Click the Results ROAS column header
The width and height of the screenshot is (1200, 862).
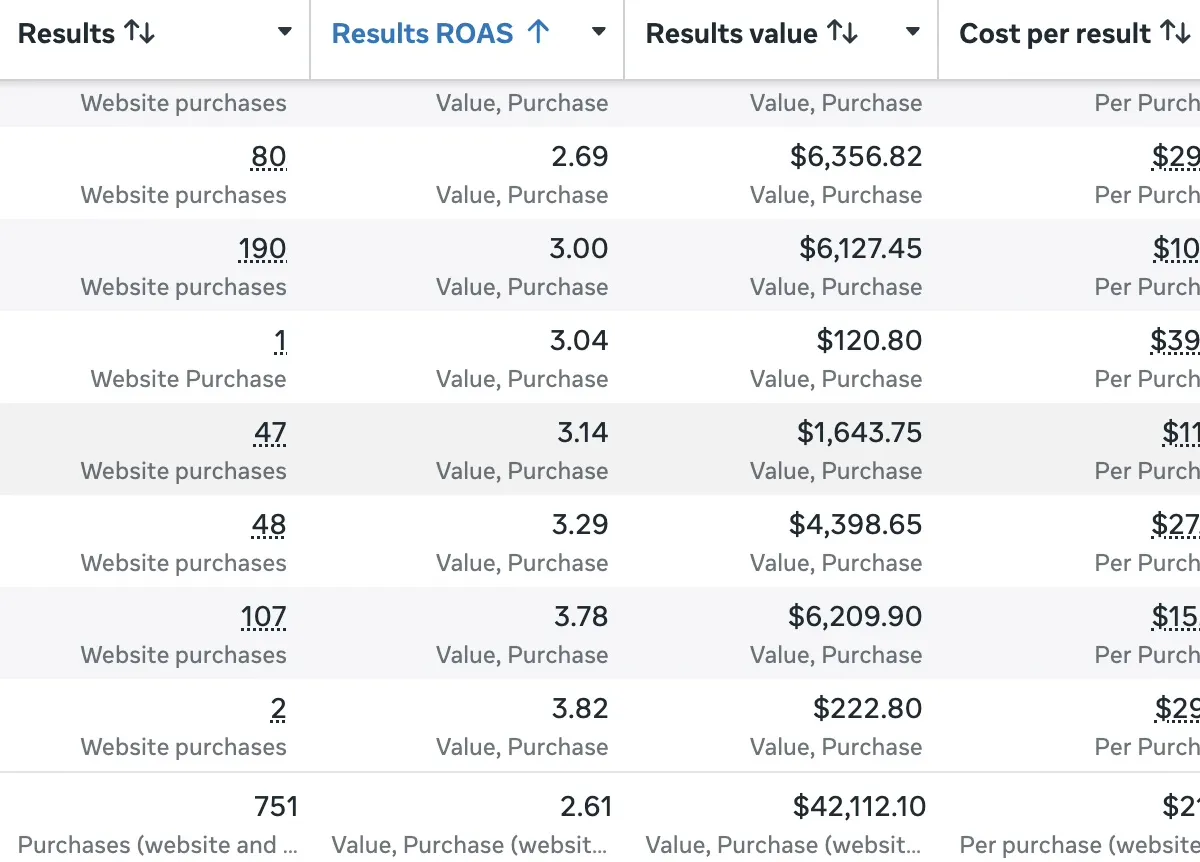coord(422,33)
